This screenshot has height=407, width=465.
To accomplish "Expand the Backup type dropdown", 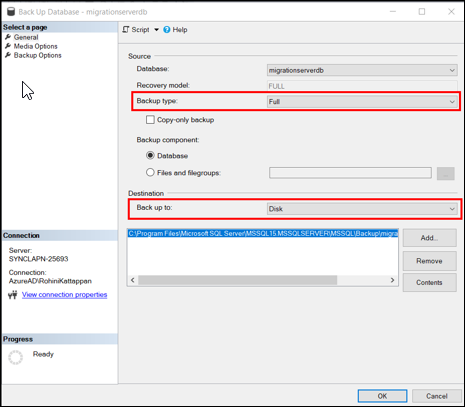I will pos(362,102).
